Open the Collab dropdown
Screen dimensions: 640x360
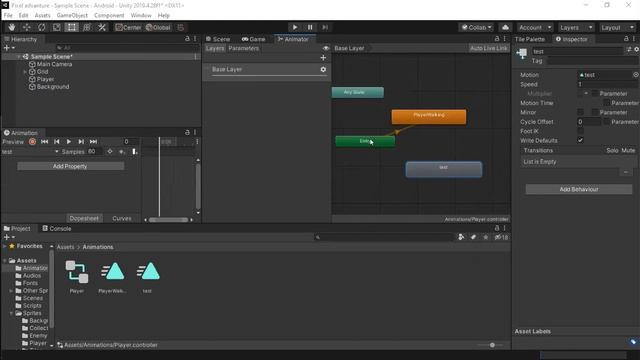pos(476,27)
